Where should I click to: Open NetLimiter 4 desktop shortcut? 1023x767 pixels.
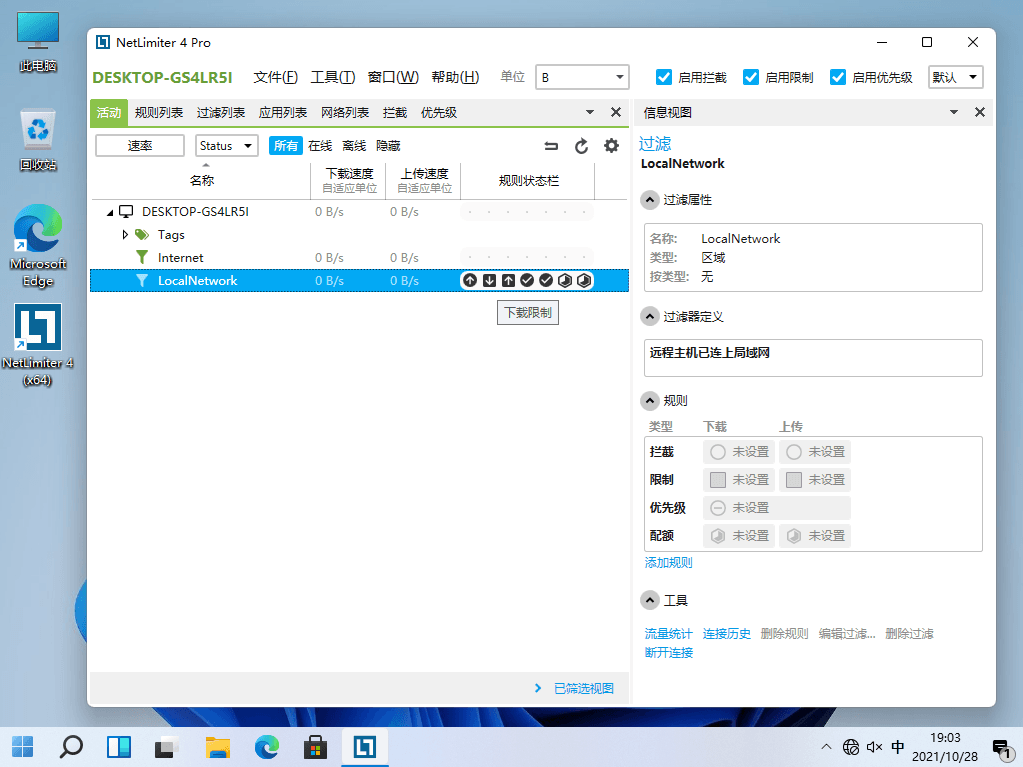click(x=38, y=344)
